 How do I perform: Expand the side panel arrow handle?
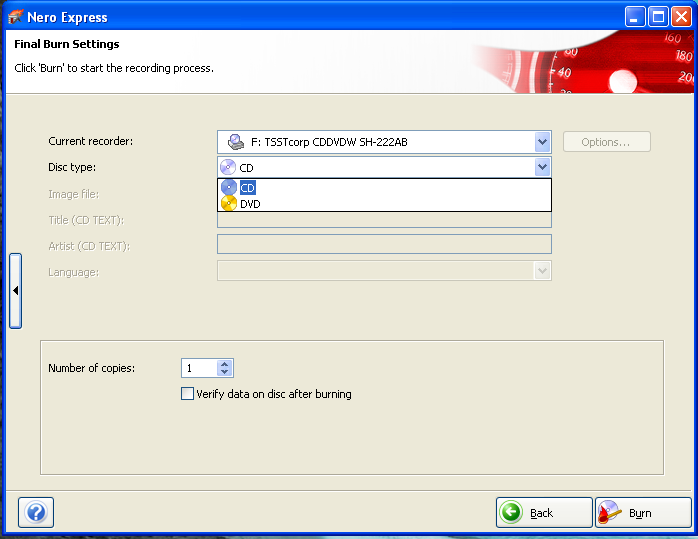[16, 291]
